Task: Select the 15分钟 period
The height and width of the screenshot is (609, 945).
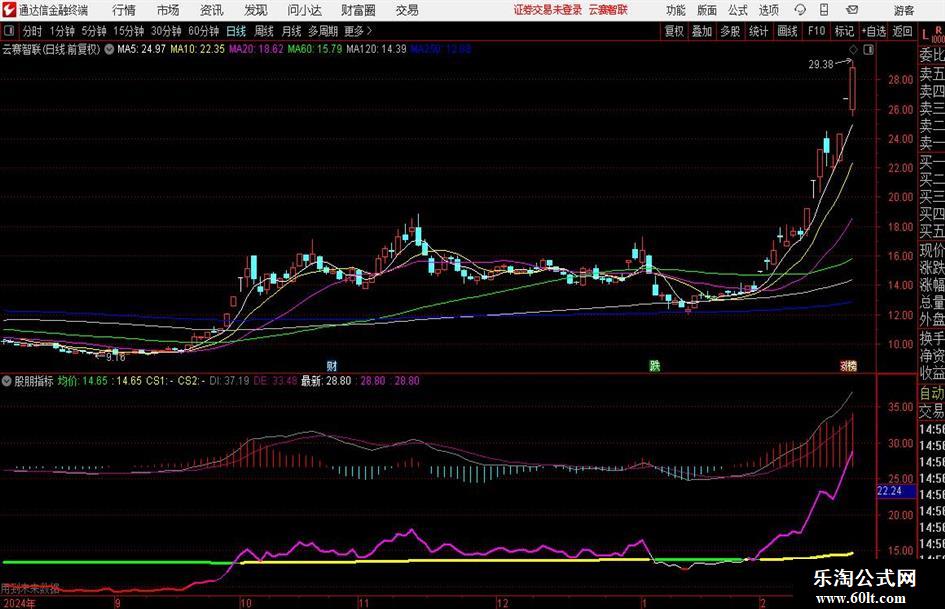Action: 128,31
